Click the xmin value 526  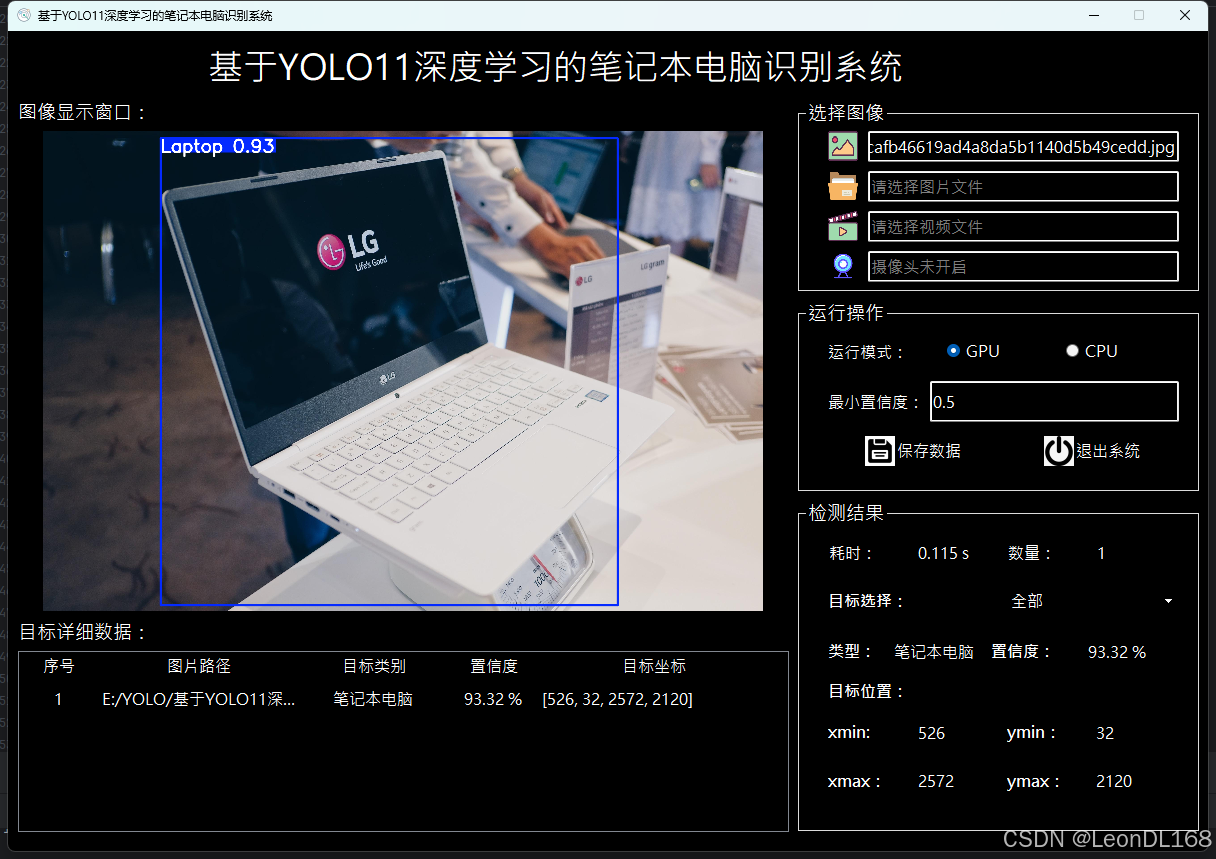(931, 733)
